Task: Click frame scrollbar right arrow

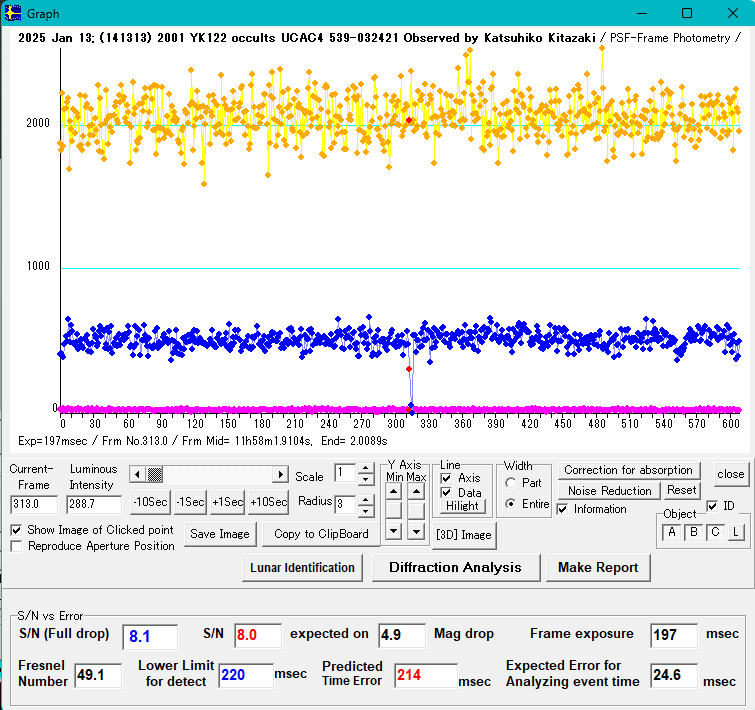Action: point(281,474)
